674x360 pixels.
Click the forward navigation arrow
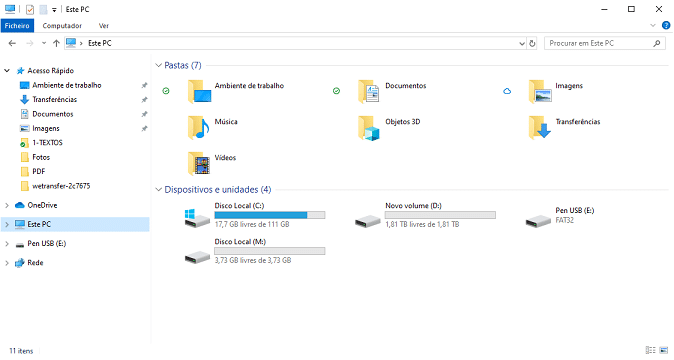[30, 43]
